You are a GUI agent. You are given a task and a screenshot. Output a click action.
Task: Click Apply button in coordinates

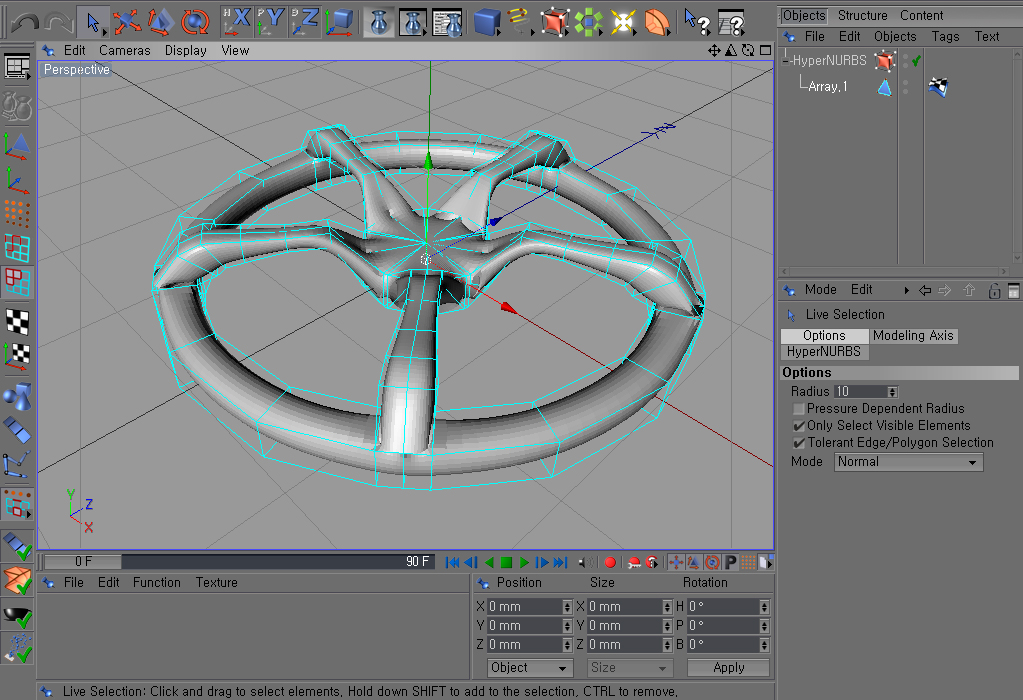pos(728,667)
